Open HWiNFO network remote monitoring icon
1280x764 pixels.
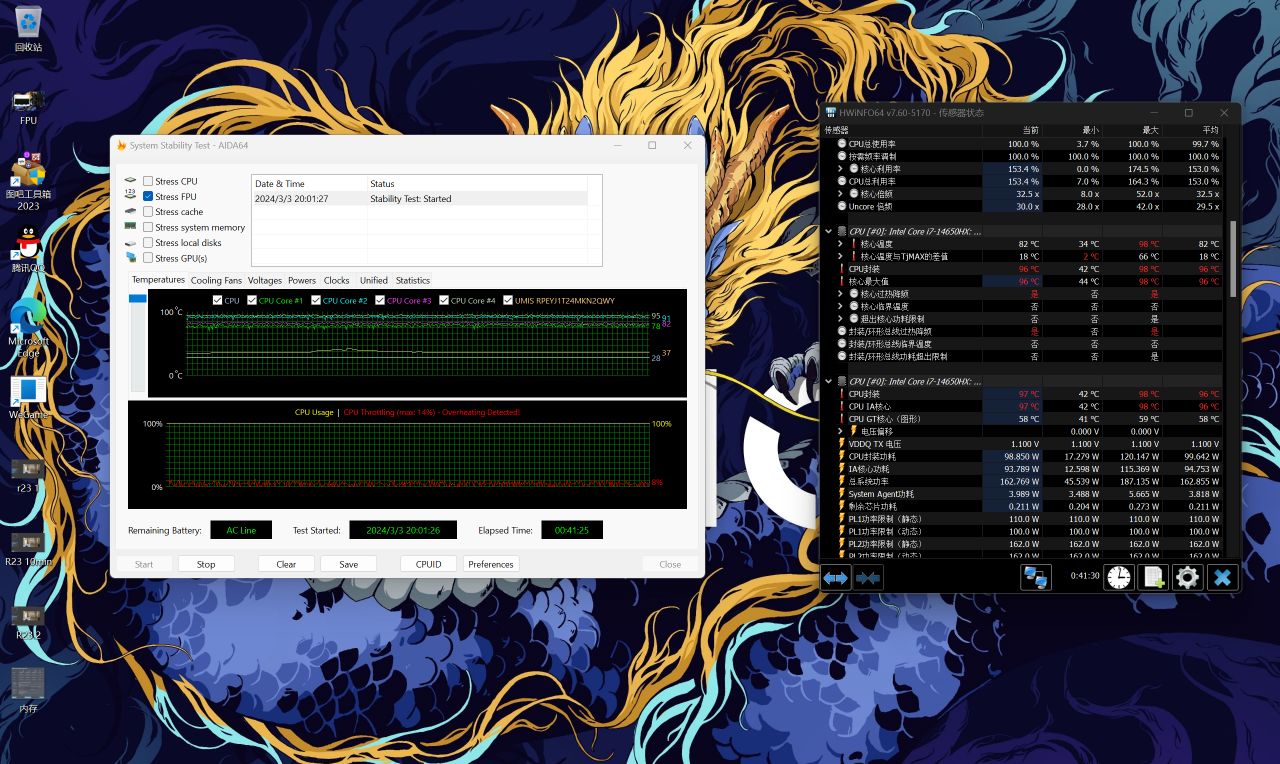tap(1035, 577)
